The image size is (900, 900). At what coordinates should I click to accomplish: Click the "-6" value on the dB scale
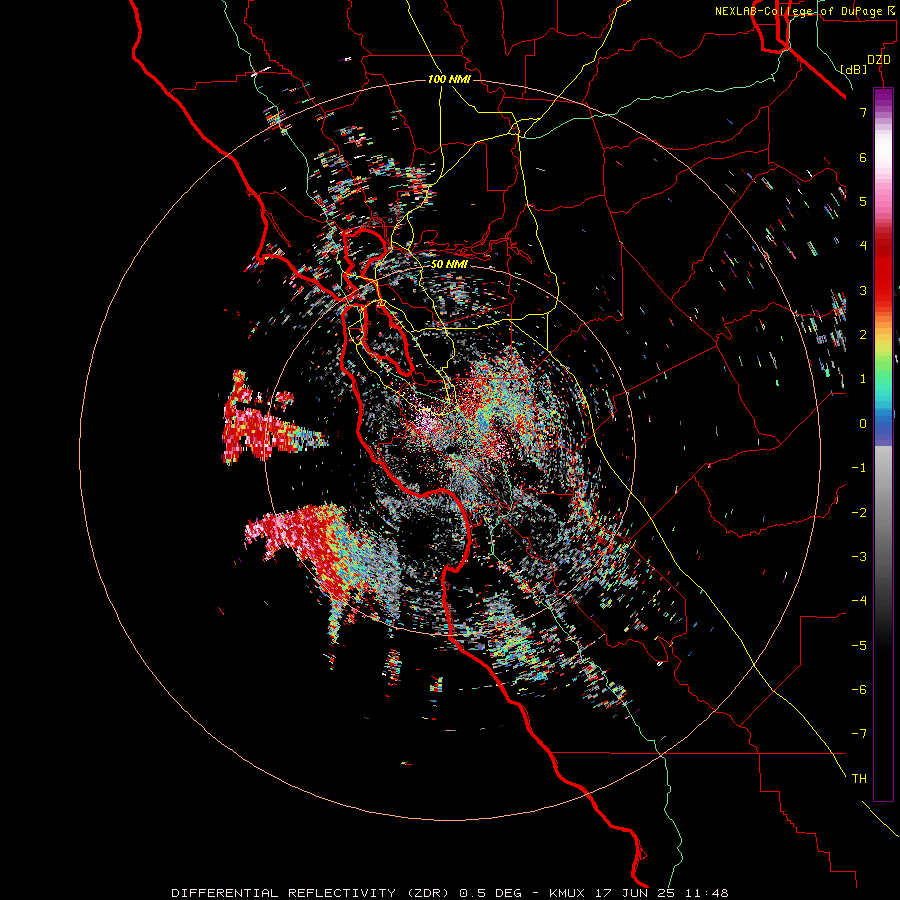click(x=859, y=690)
